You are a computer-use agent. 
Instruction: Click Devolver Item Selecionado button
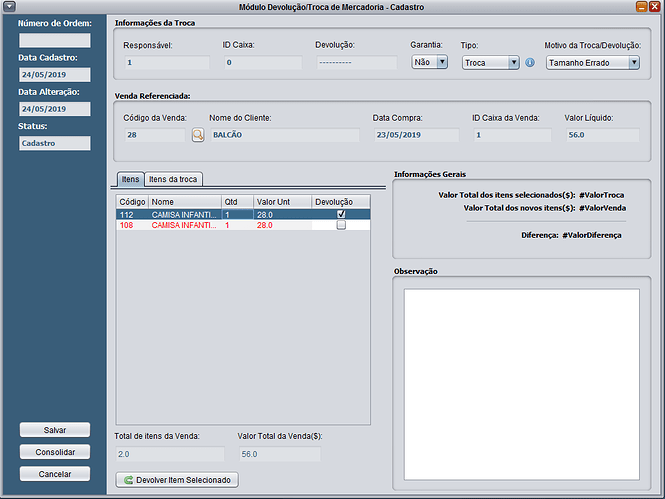[177, 480]
